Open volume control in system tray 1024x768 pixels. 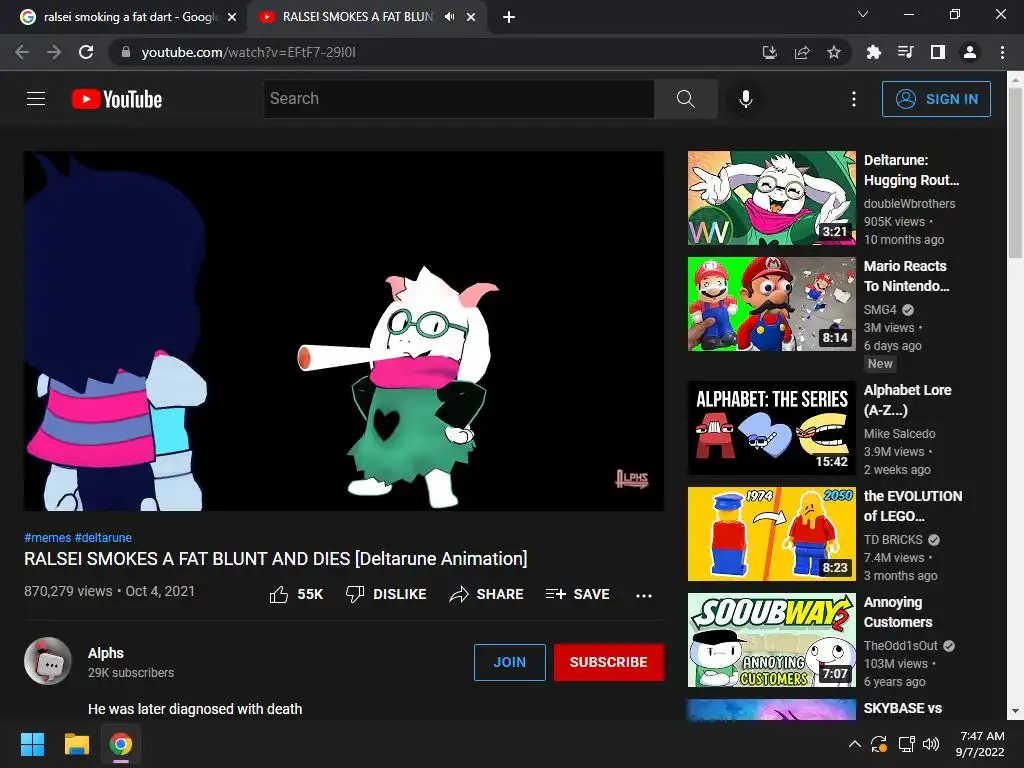point(931,744)
